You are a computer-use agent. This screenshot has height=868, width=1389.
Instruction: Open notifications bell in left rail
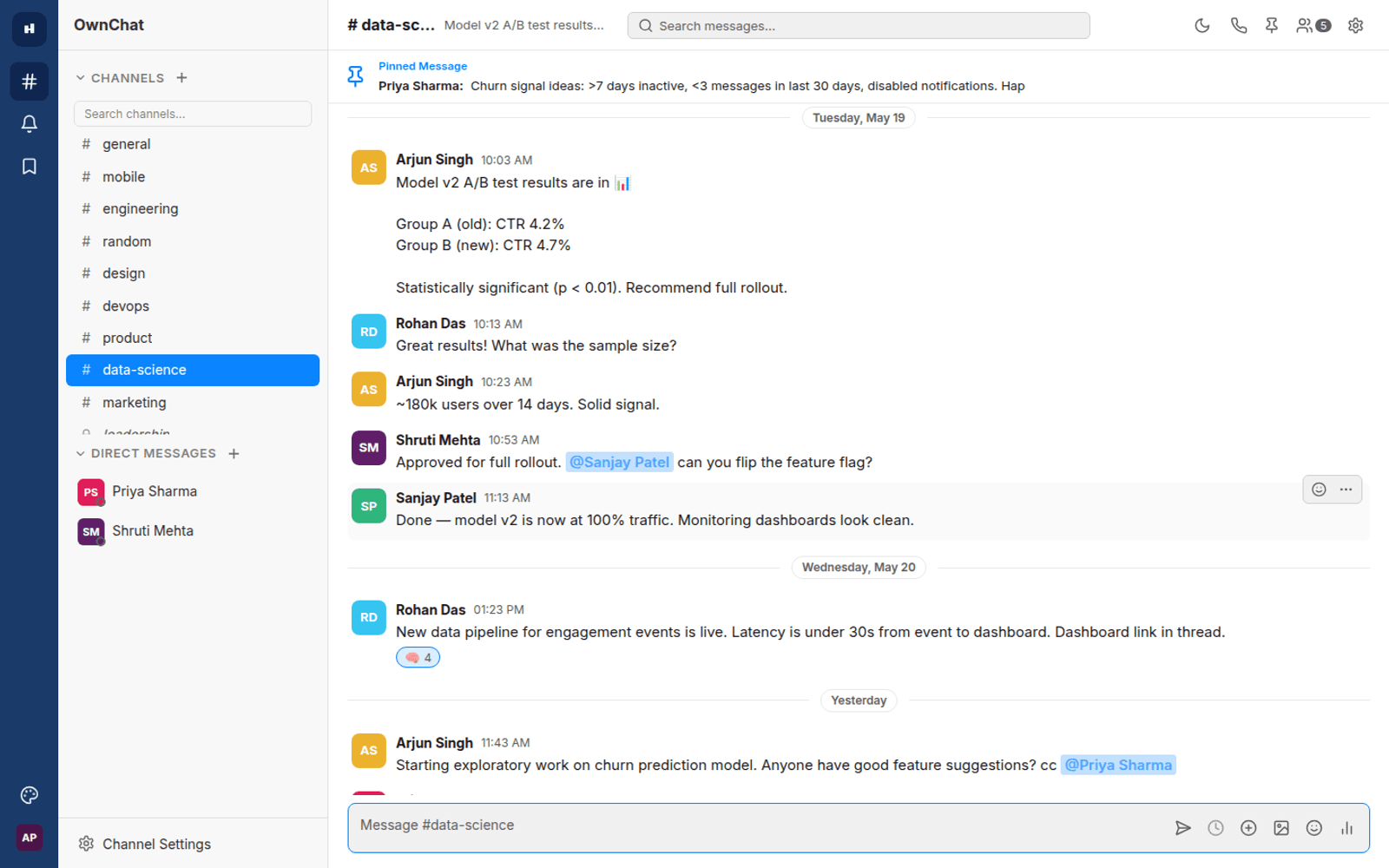[x=29, y=124]
